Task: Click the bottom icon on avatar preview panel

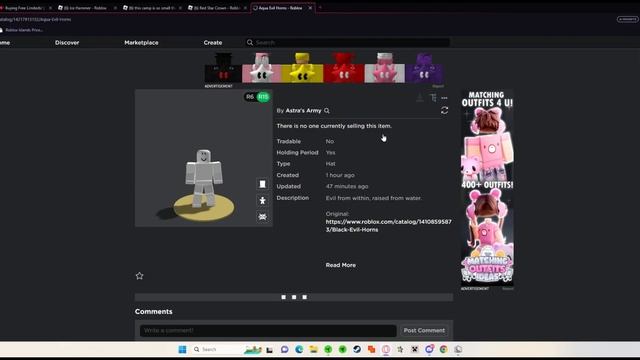Action: tap(262, 217)
